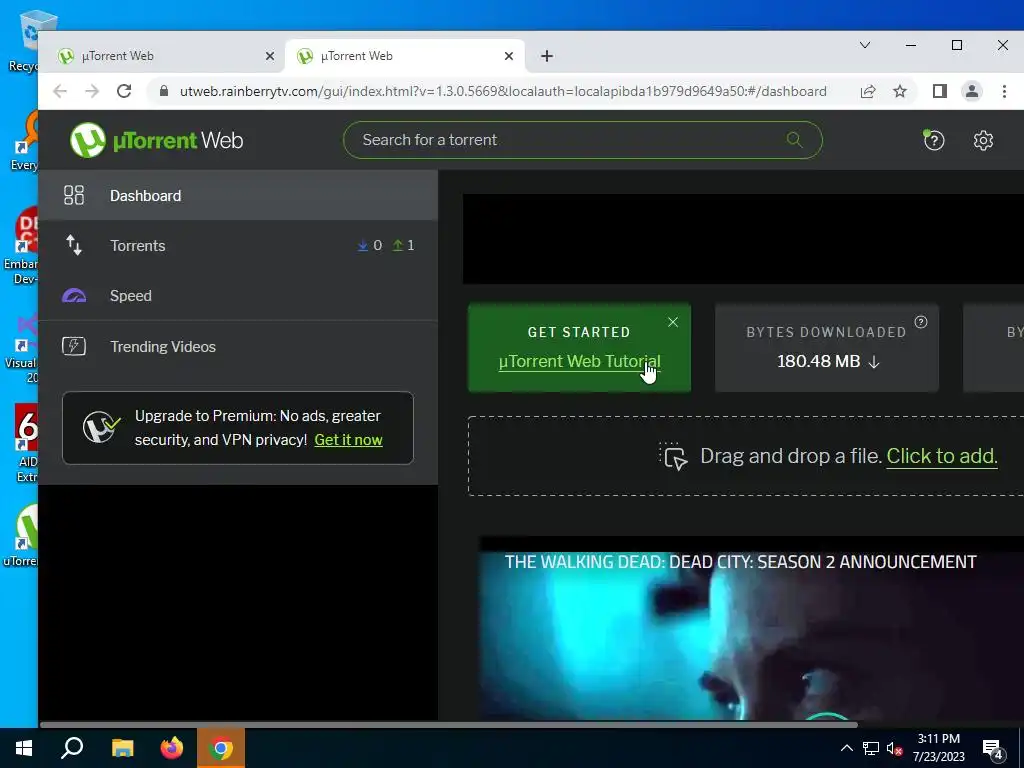Toggle Chrome side panel icon
The height and width of the screenshot is (768, 1024).
click(939, 91)
